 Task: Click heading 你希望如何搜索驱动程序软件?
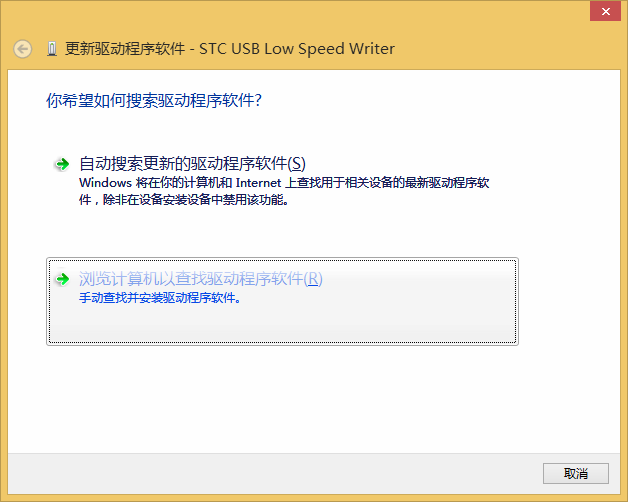154,100
